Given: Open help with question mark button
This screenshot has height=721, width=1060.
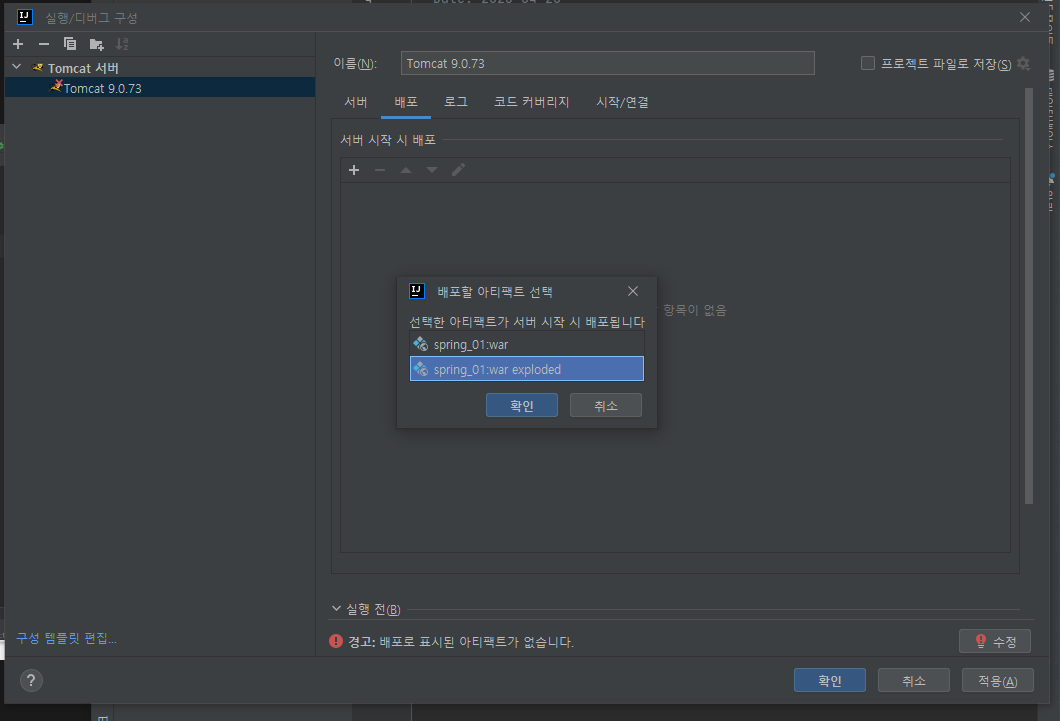Looking at the screenshot, I should click(x=31, y=680).
